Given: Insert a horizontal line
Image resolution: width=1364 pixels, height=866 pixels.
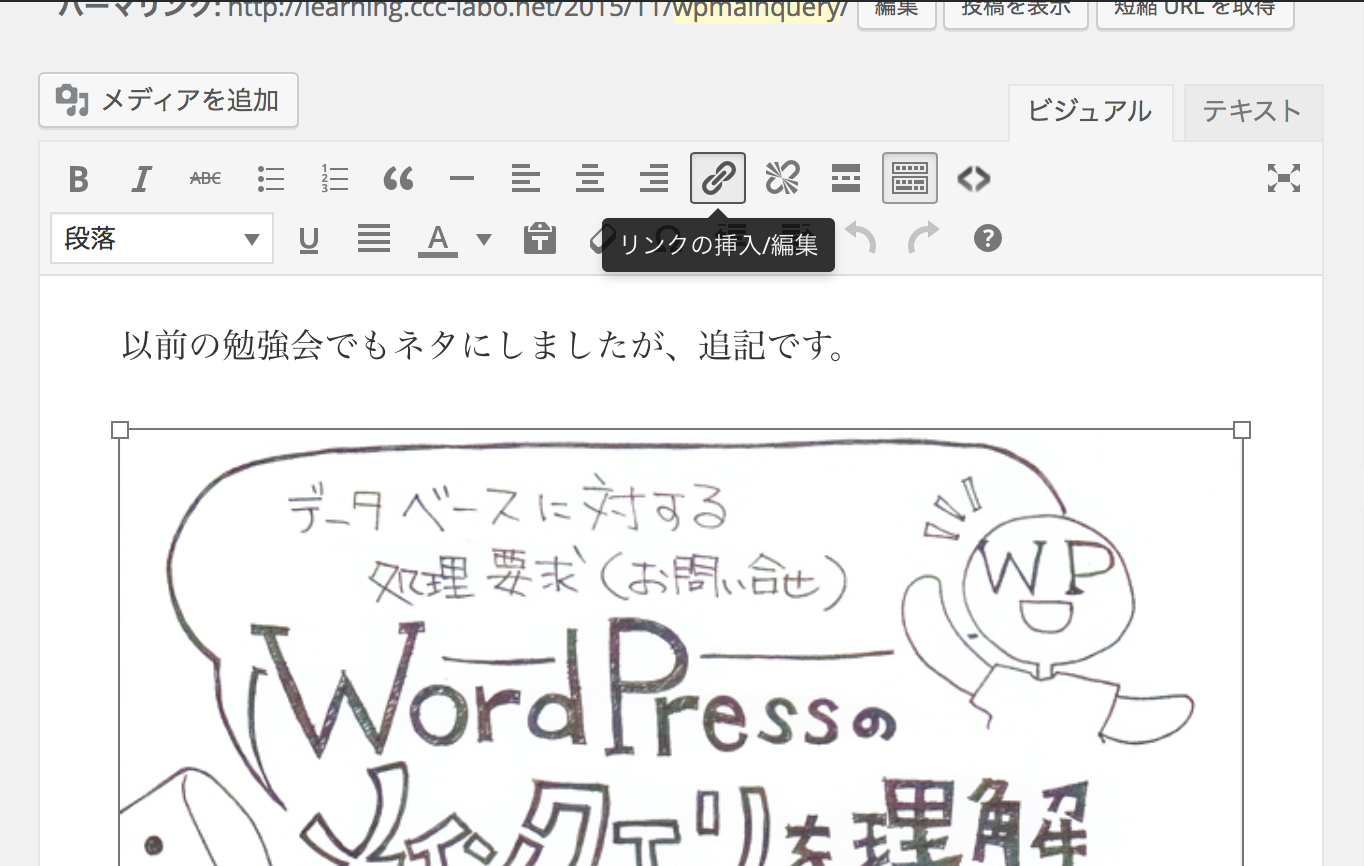Looking at the screenshot, I should click(462, 179).
